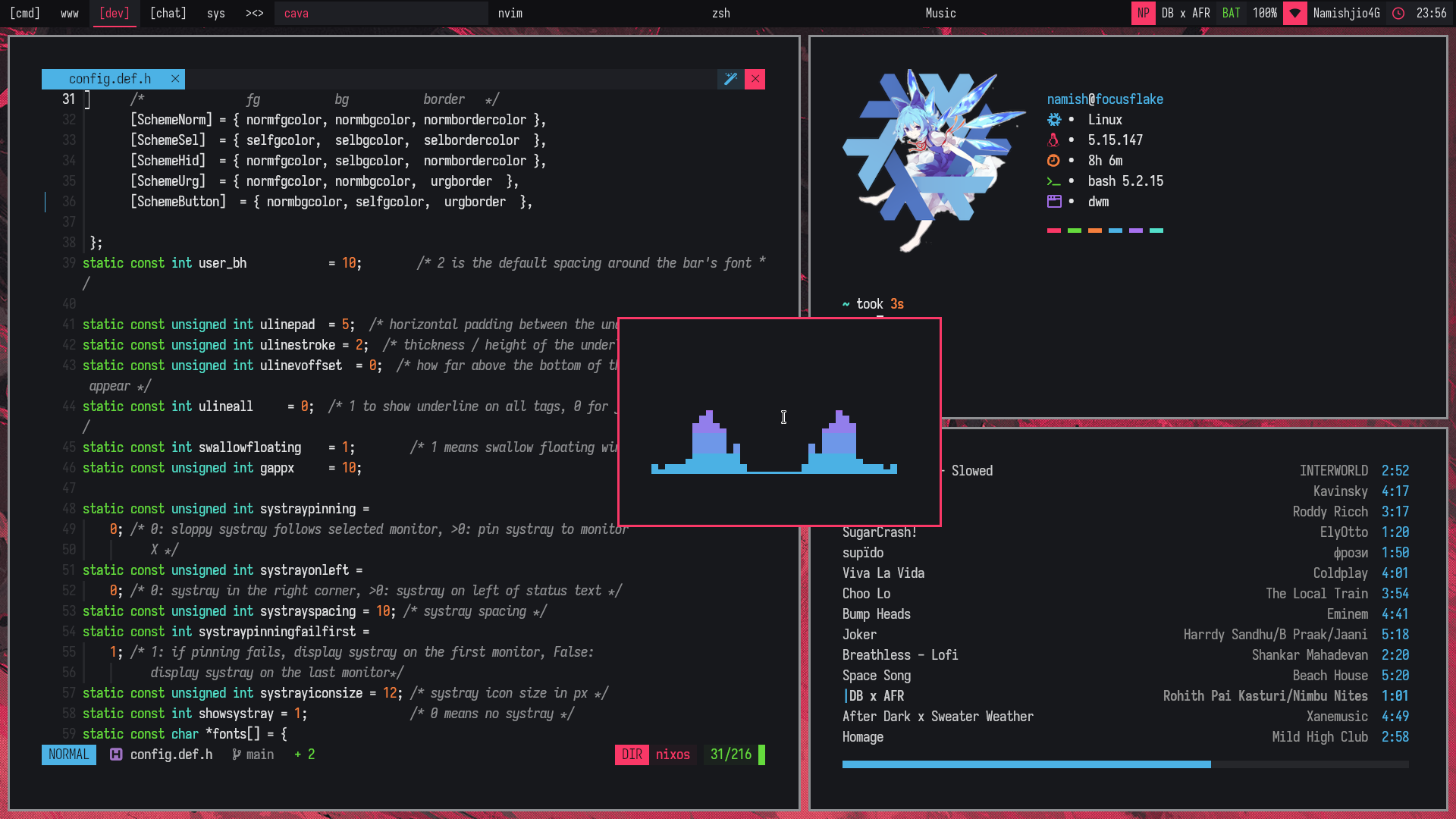Select the currently playing DB x AFR track
Screen dimensions: 1456x819
(1125, 696)
